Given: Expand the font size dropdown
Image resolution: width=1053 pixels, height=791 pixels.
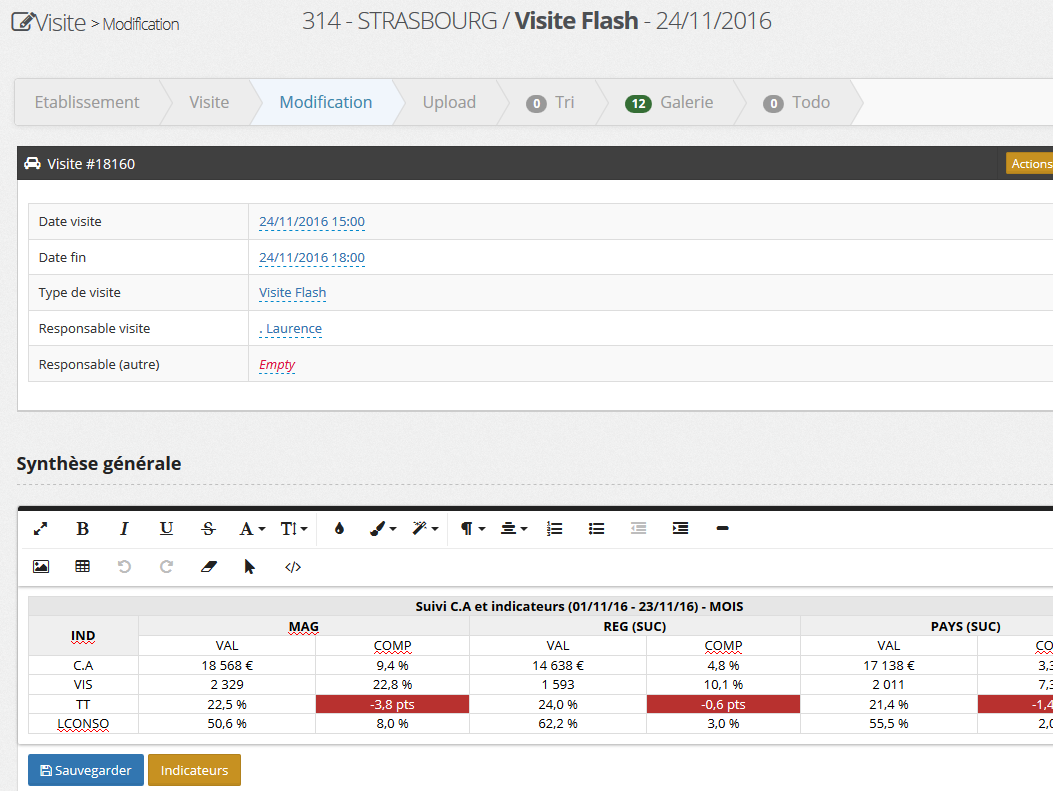Looking at the screenshot, I should pos(294,529).
